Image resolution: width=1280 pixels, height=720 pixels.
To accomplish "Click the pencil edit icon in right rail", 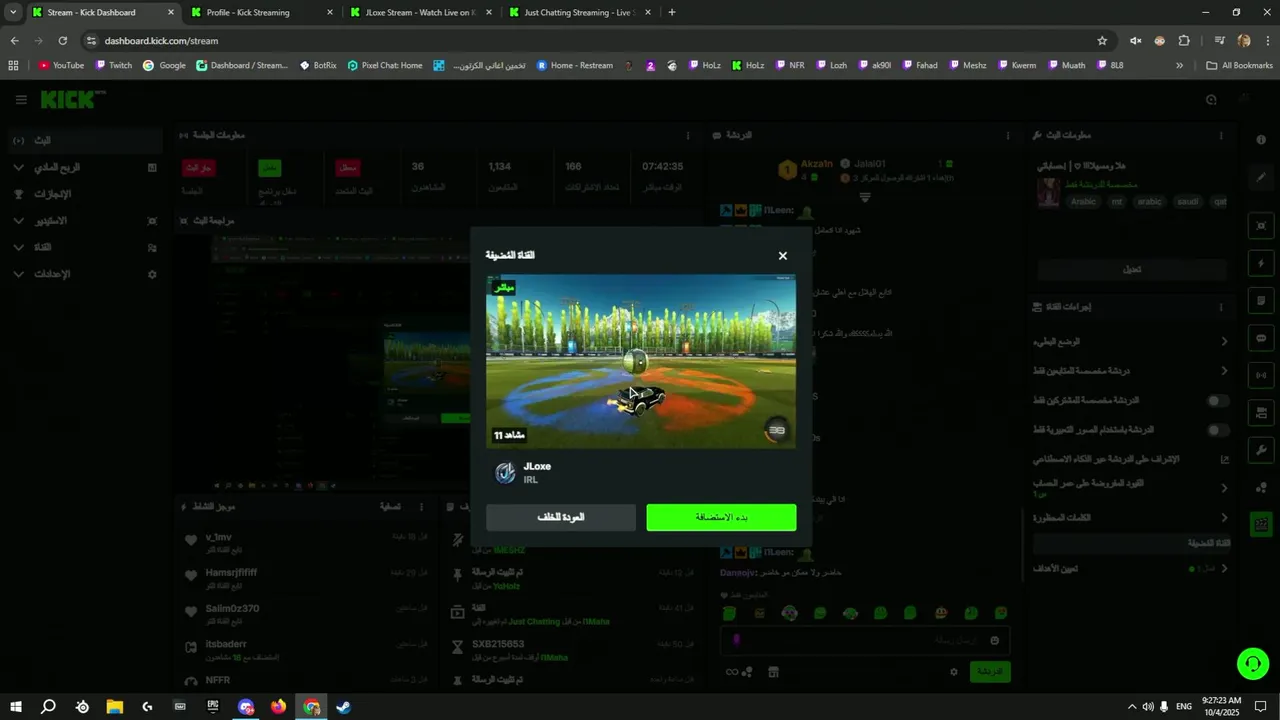I will tap(1261, 177).
